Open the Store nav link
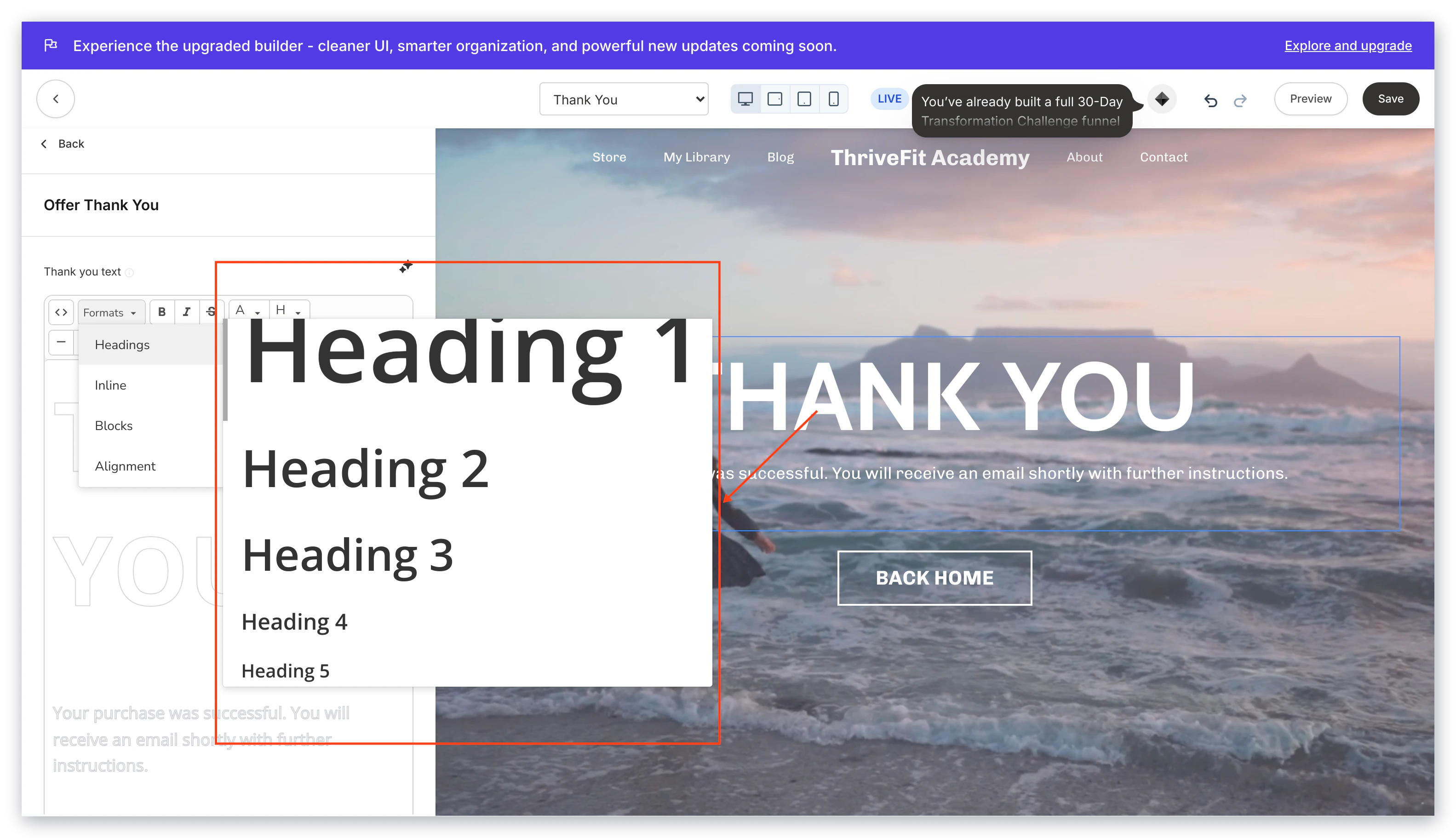This screenshot has height=838, width=1456. pyautogui.click(x=609, y=156)
